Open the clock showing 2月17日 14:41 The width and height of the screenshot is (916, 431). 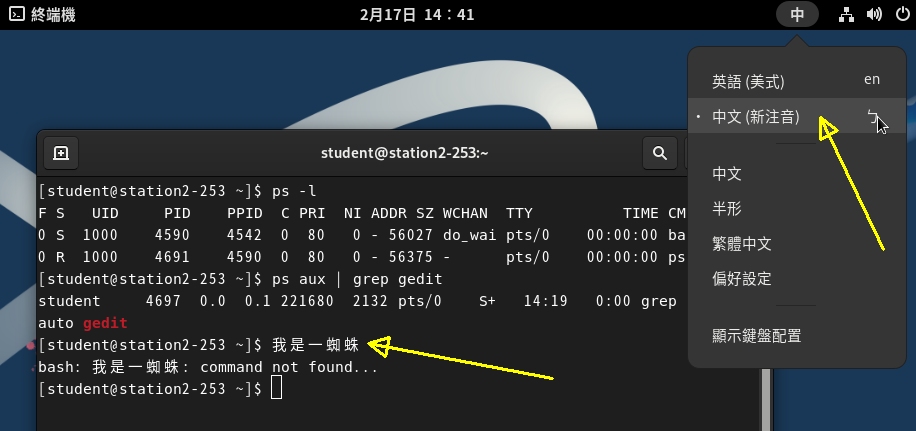click(417, 14)
